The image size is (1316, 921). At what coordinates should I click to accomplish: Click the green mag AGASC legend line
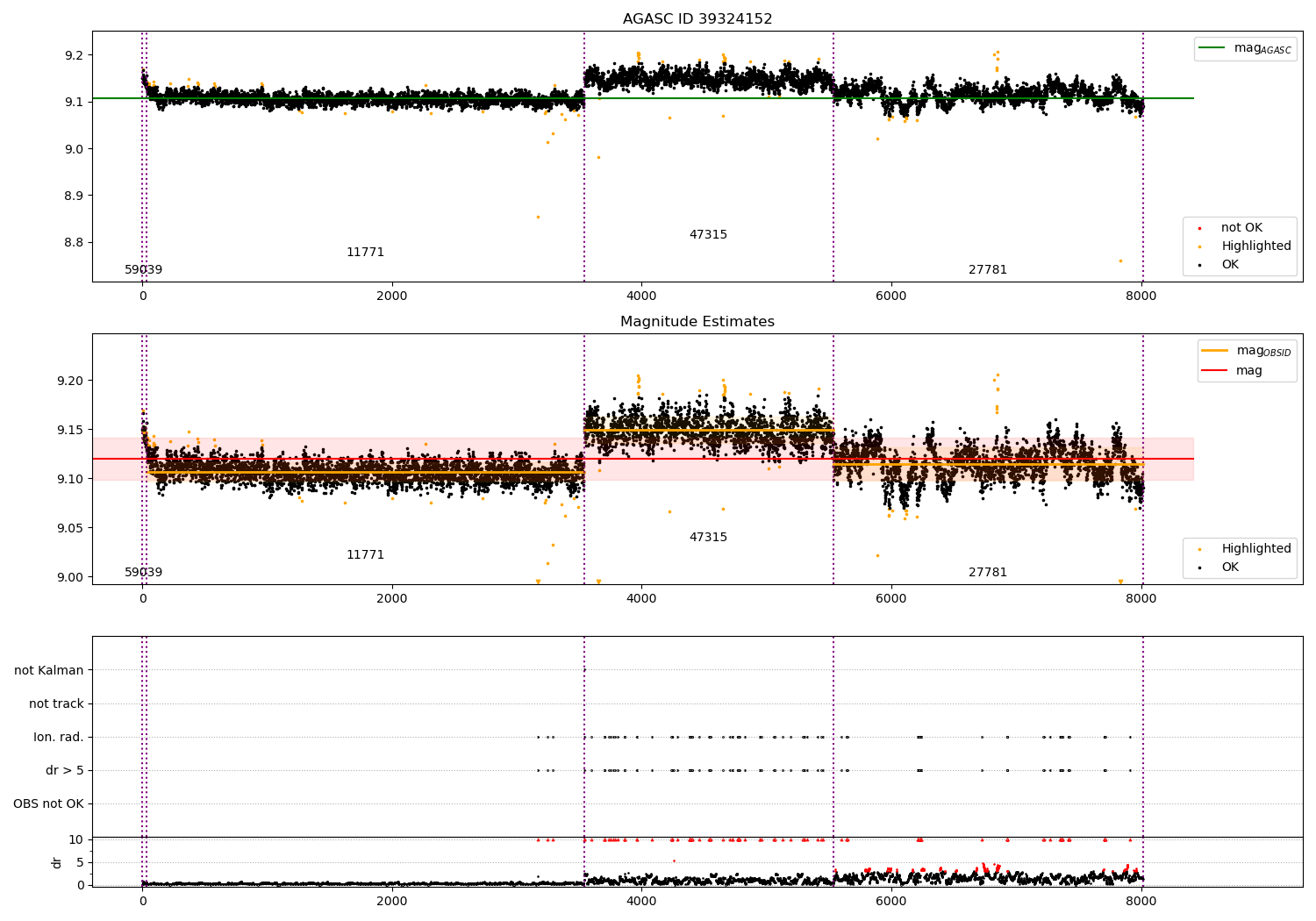[x=1212, y=48]
